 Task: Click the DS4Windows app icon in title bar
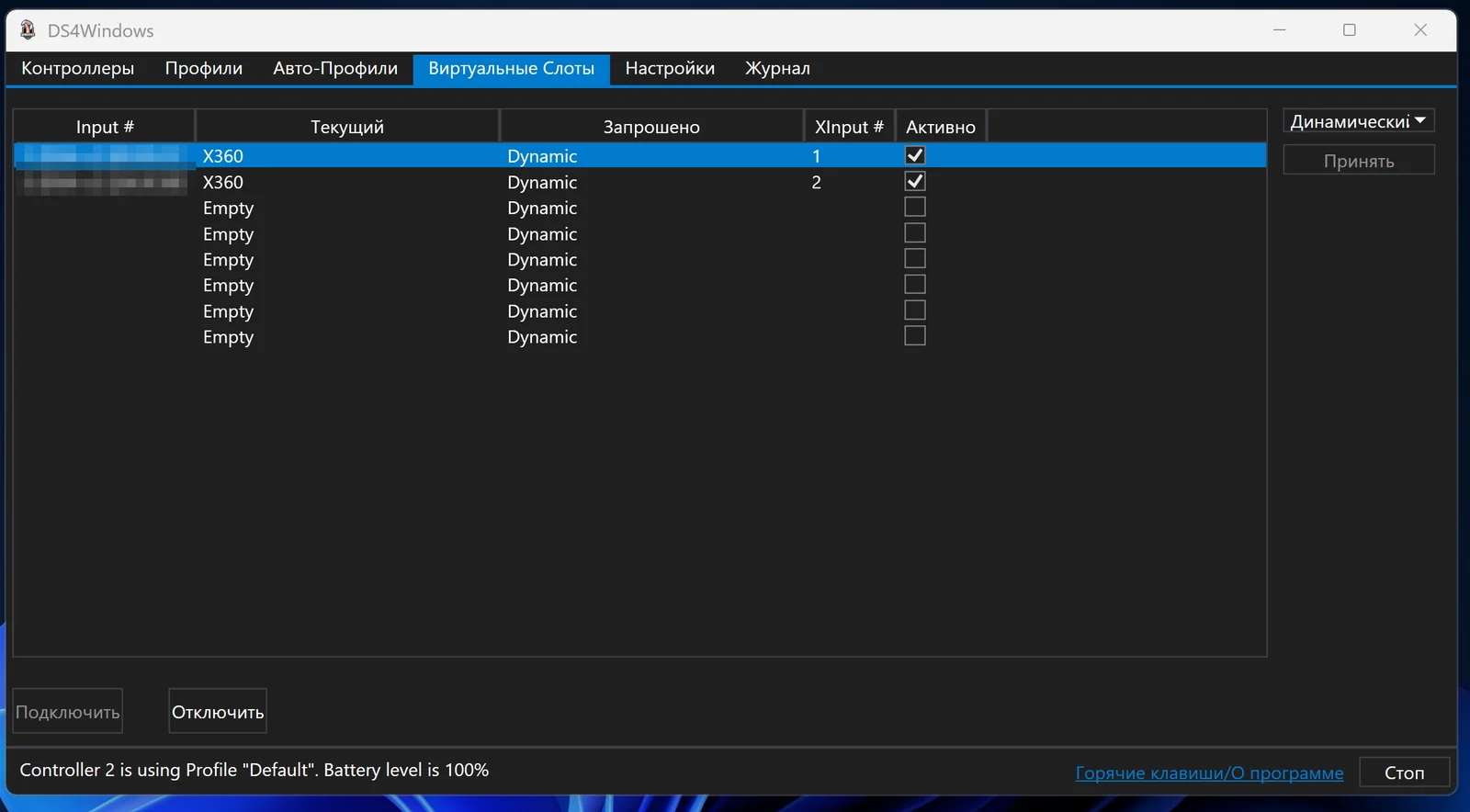click(28, 30)
